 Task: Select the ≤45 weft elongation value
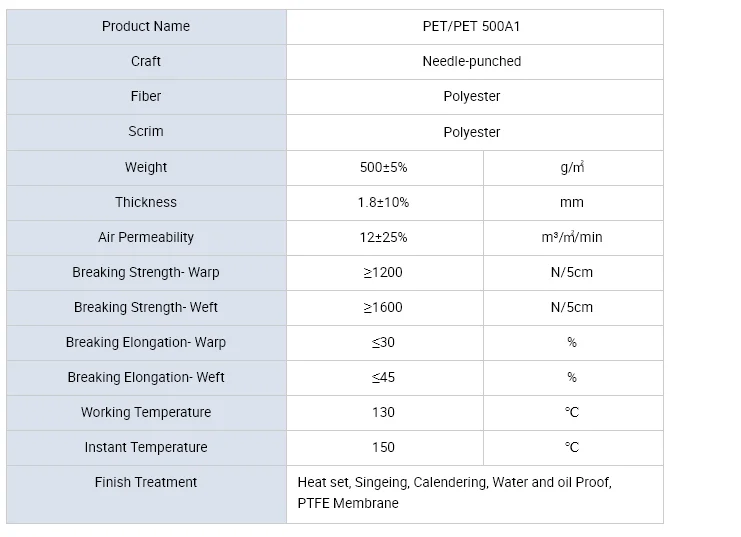pos(384,377)
